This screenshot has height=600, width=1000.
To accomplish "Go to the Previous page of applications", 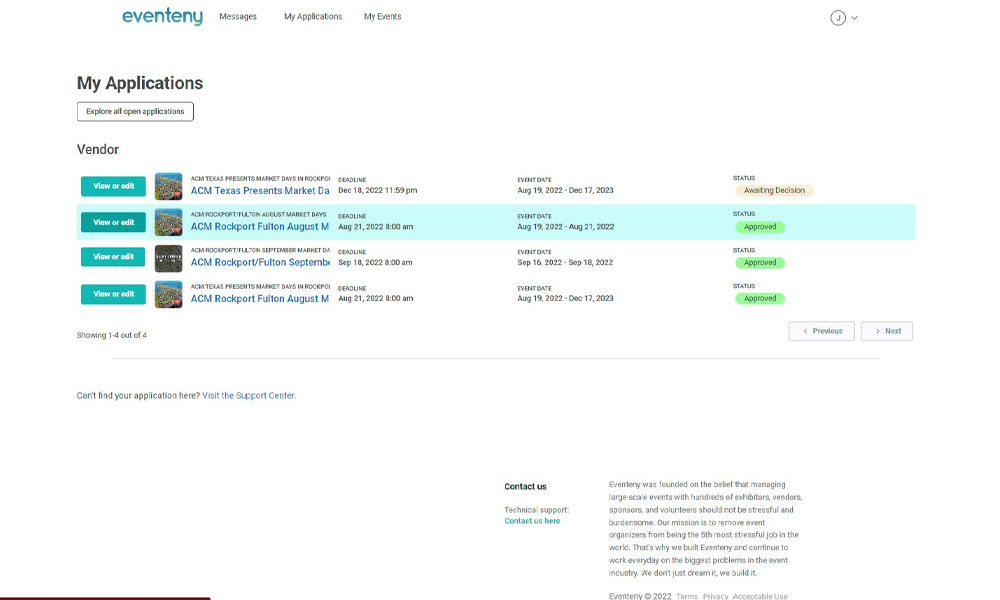I will [x=821, y=331].
